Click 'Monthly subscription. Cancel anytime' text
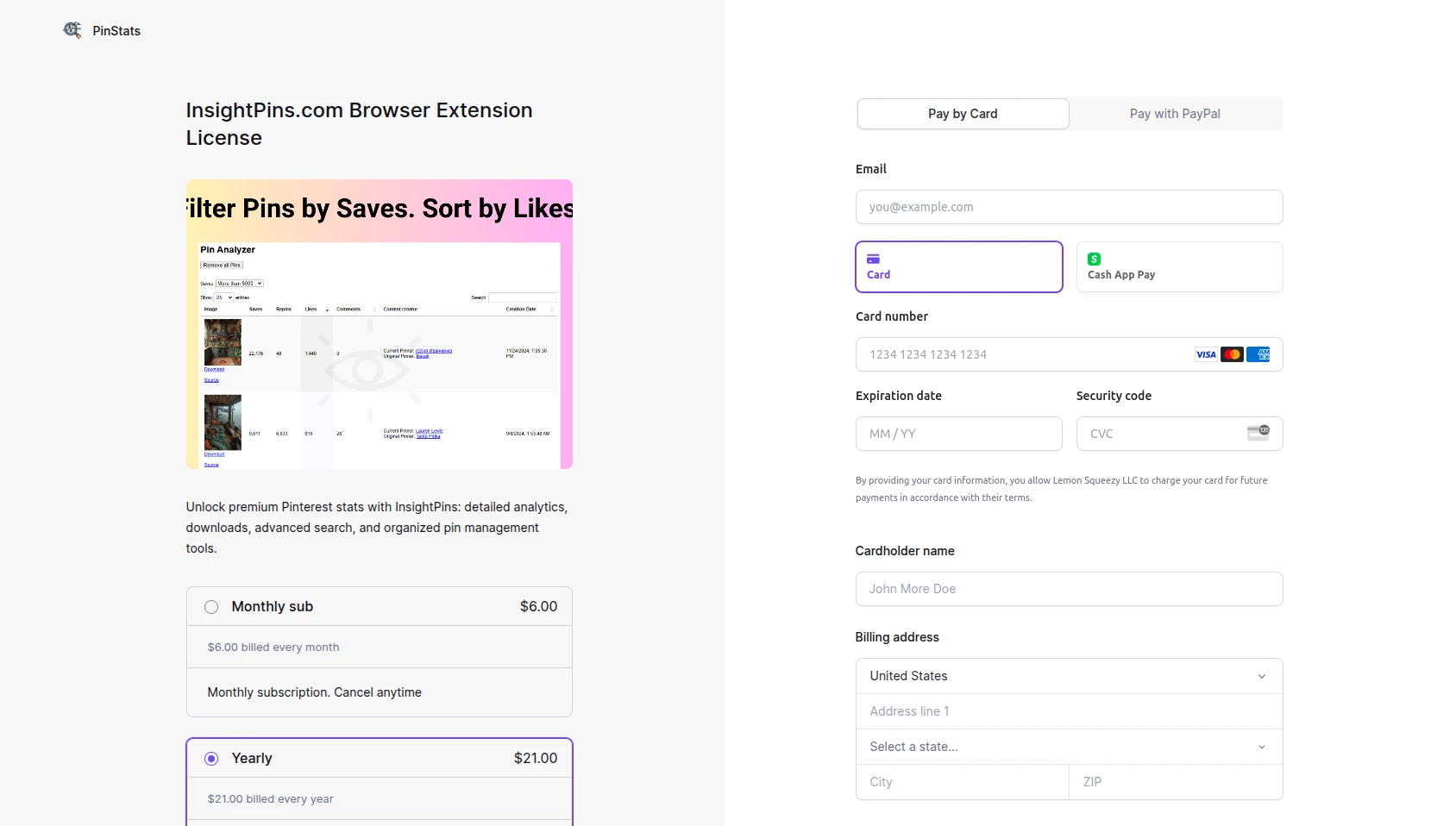 [x=314, y=692]
